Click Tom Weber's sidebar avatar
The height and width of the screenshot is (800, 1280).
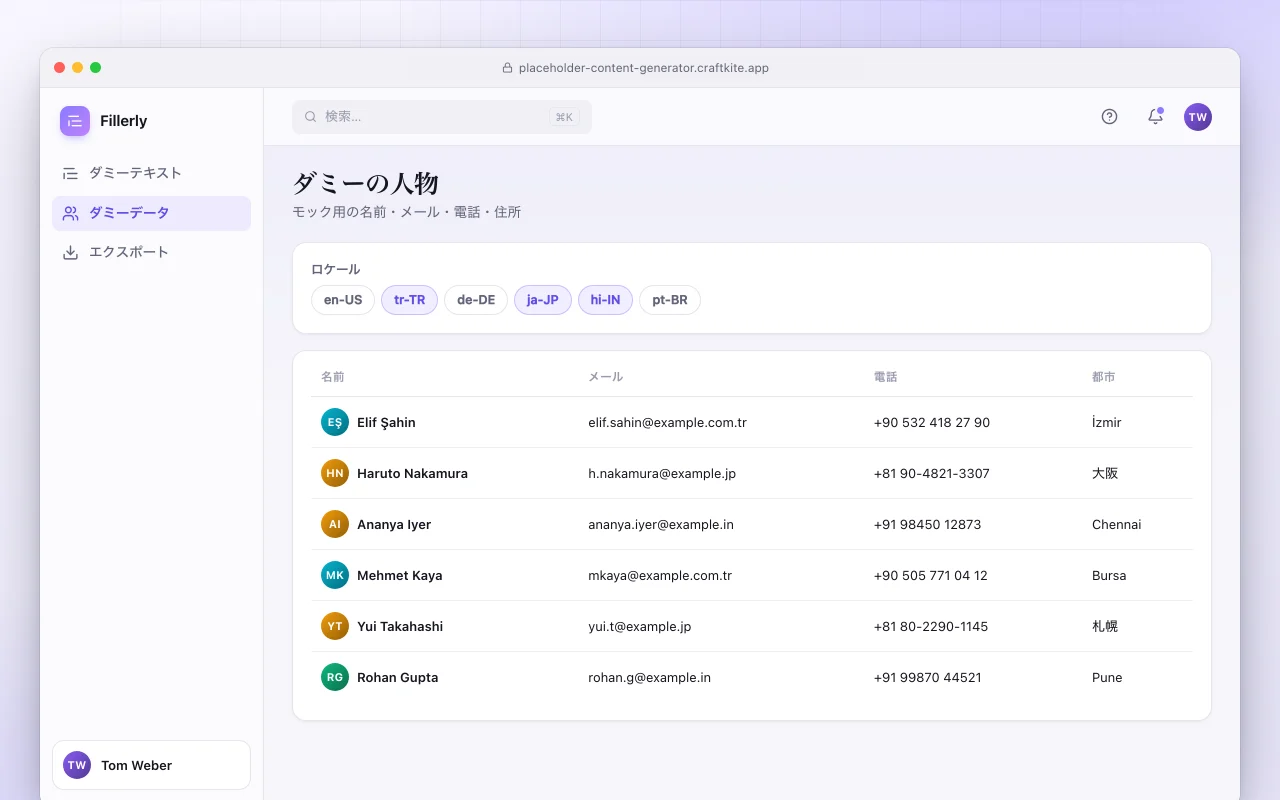[x=77, y=765]
